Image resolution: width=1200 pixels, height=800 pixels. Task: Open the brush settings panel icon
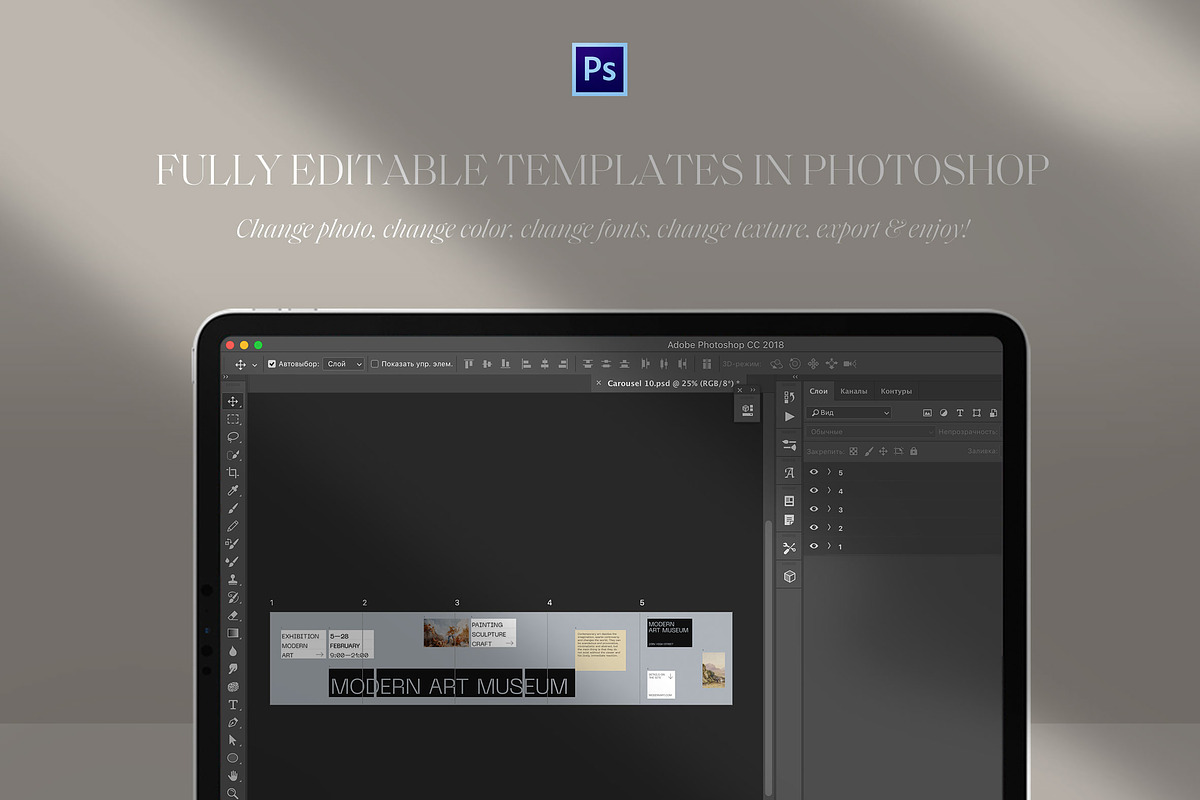(789, 445)
